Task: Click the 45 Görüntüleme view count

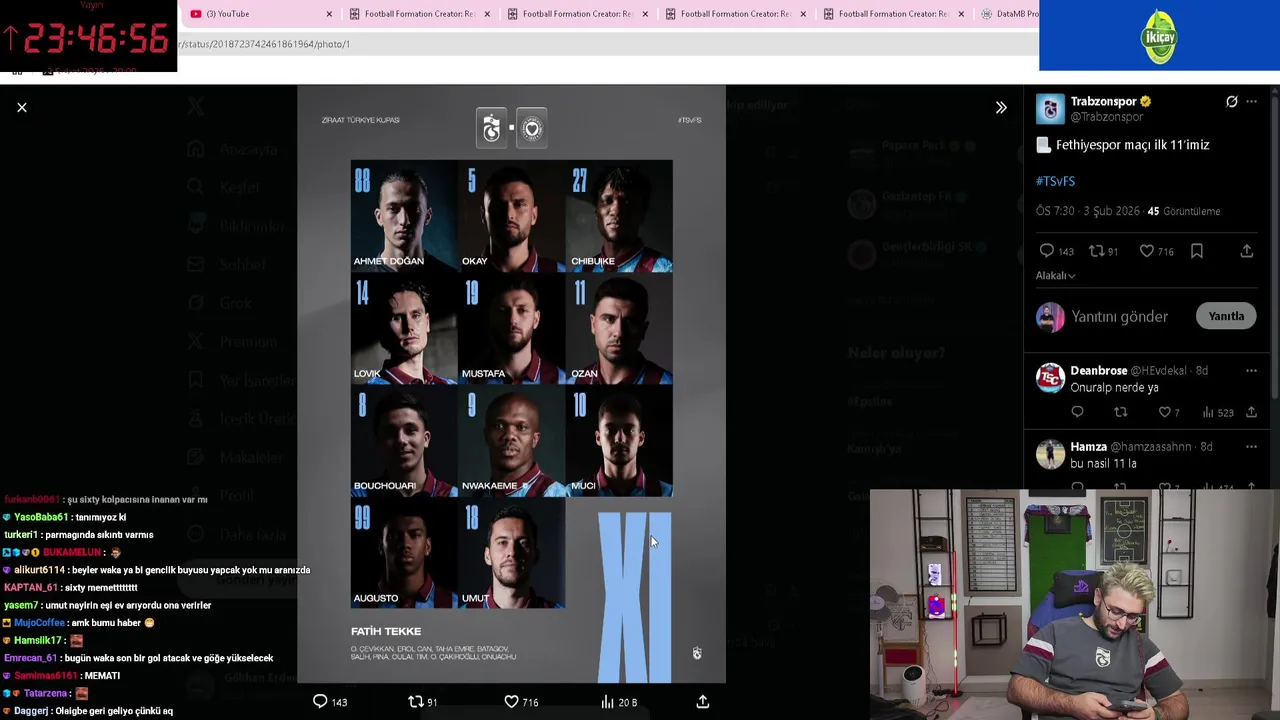Action: point(1184,211)
